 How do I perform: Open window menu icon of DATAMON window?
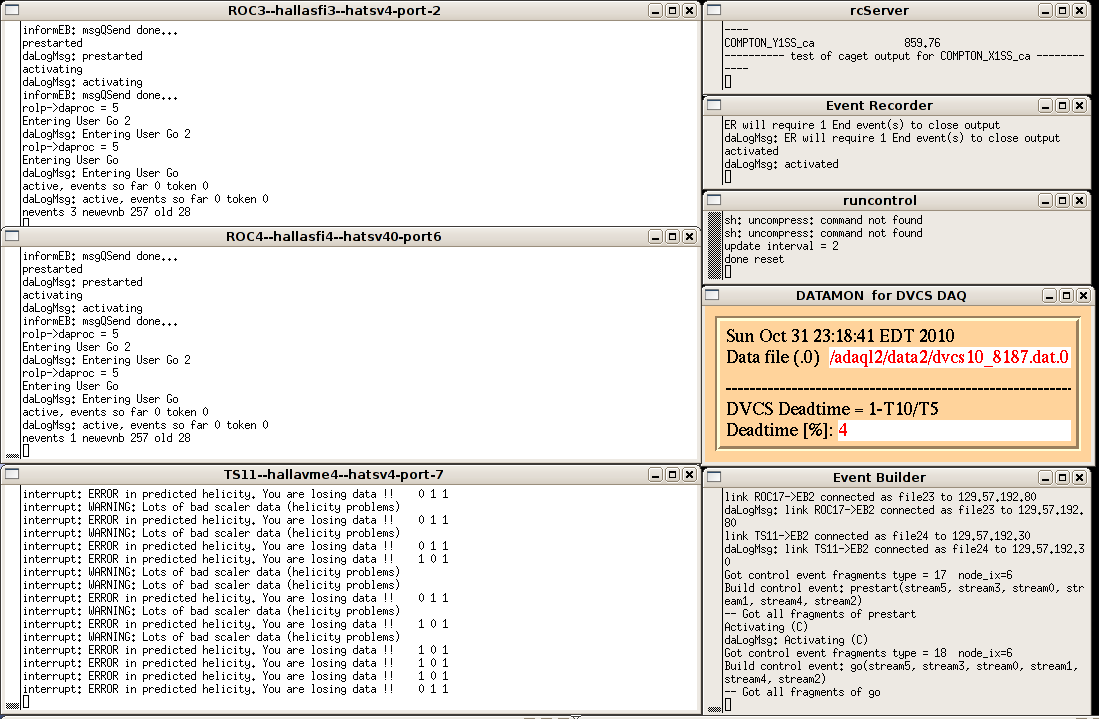point(712,295)
